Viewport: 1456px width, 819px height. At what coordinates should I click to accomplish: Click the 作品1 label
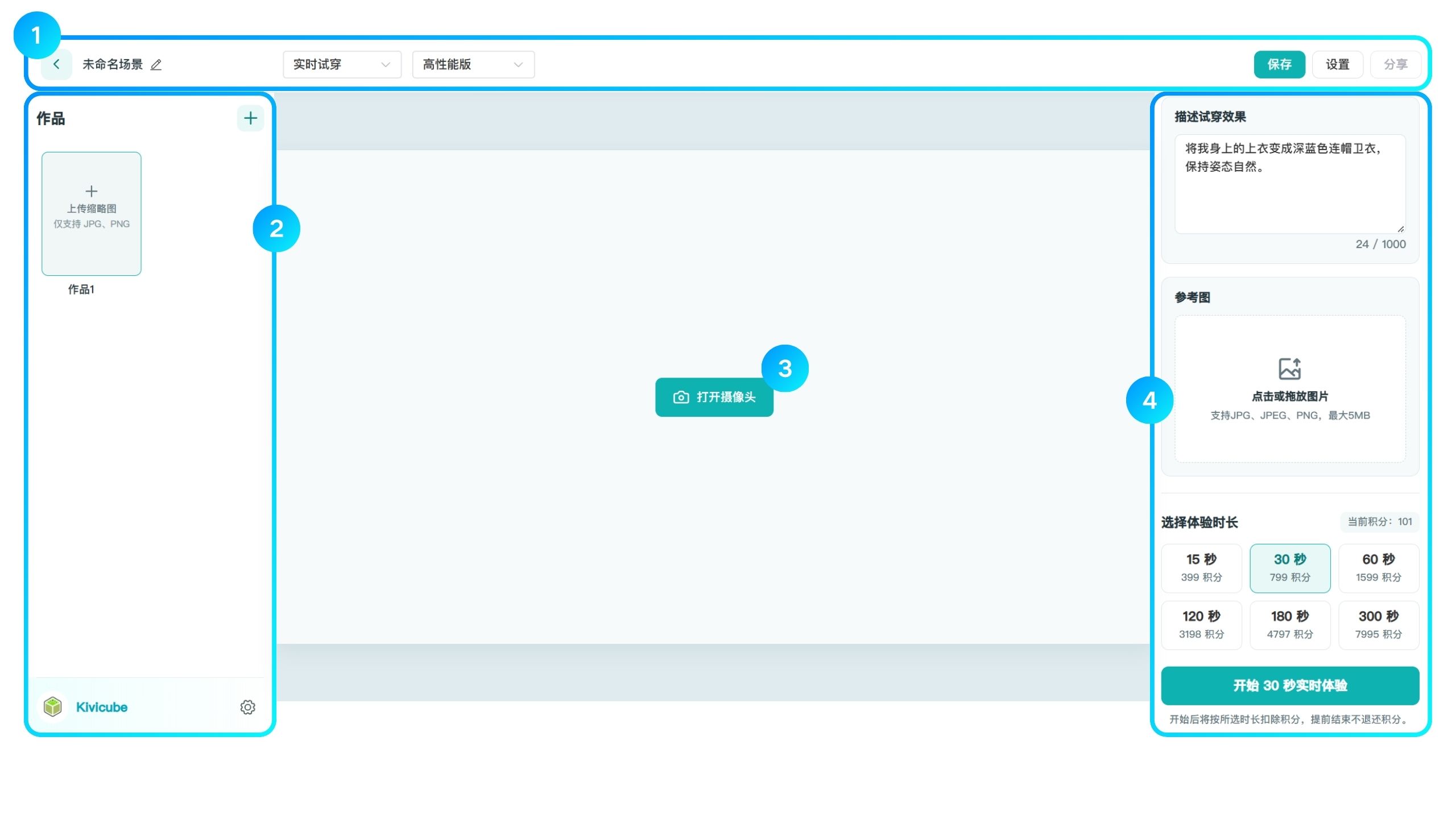(81, 289)
